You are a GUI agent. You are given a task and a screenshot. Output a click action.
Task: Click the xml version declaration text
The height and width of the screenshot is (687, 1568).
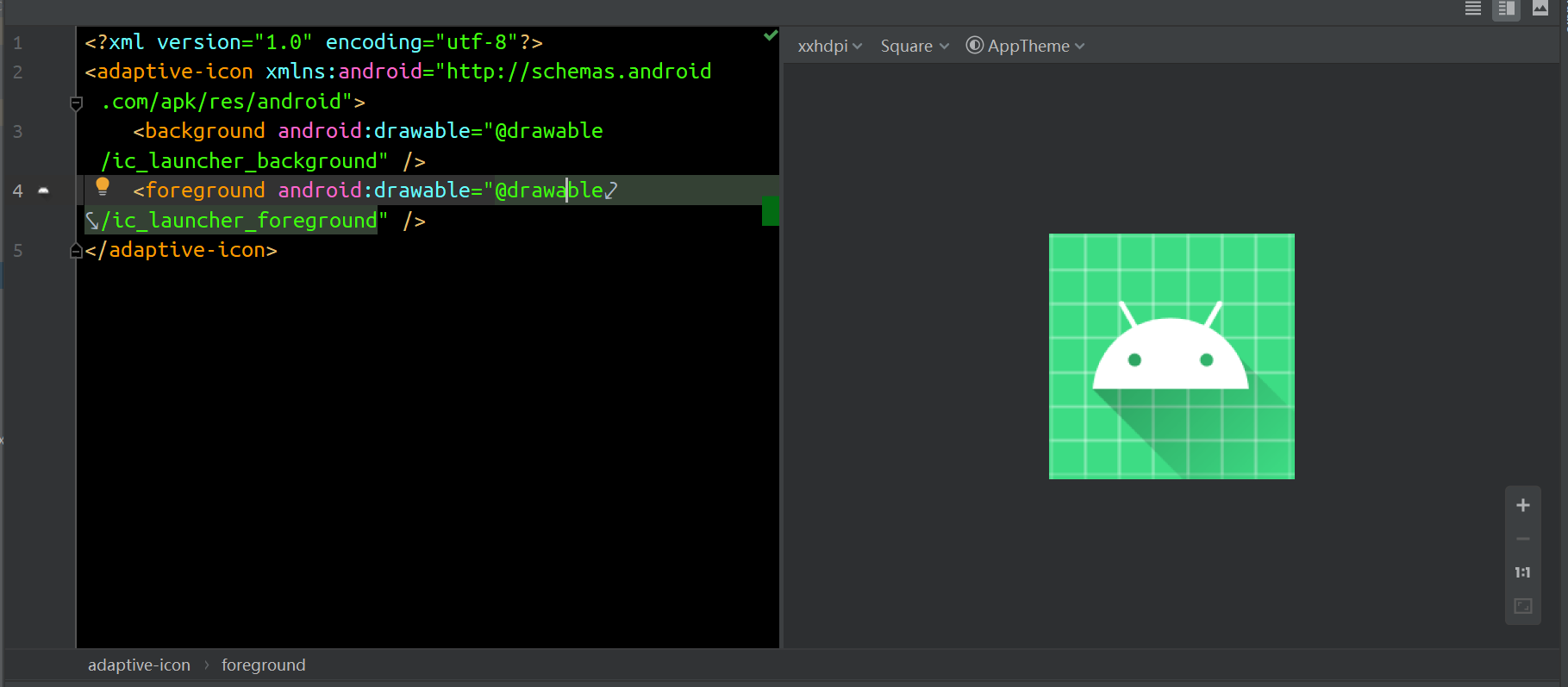[x=314, y=42]
